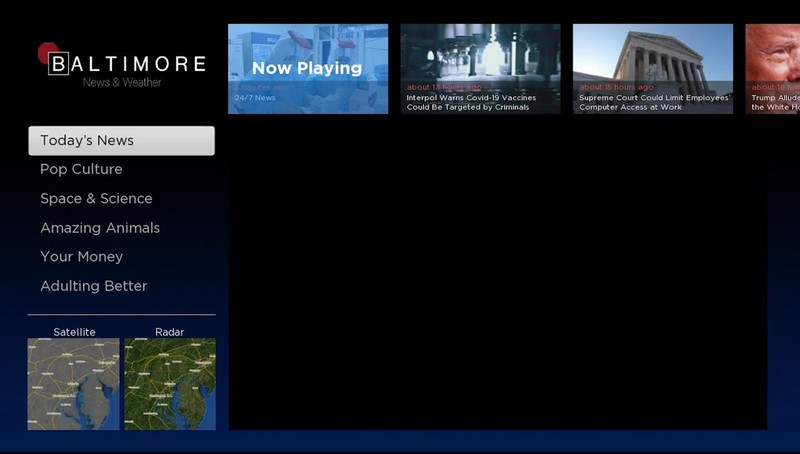The height and width of the screenshot is (454, 800).
Task: Select the Today's News category
Action: pyautogui.click(x=121, y=141)
